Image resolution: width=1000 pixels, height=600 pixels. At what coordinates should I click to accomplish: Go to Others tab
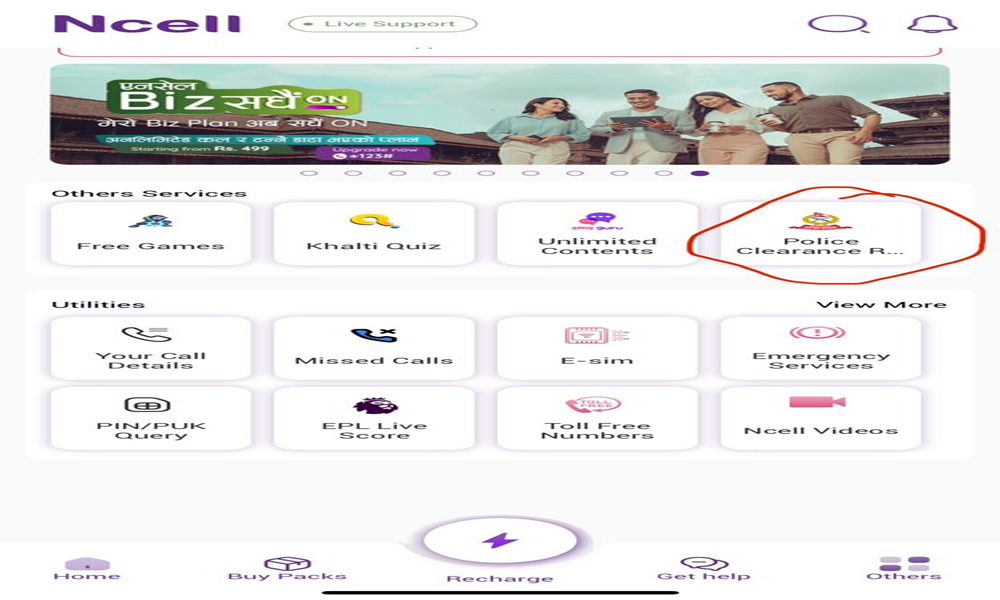[x=904, y=569]
